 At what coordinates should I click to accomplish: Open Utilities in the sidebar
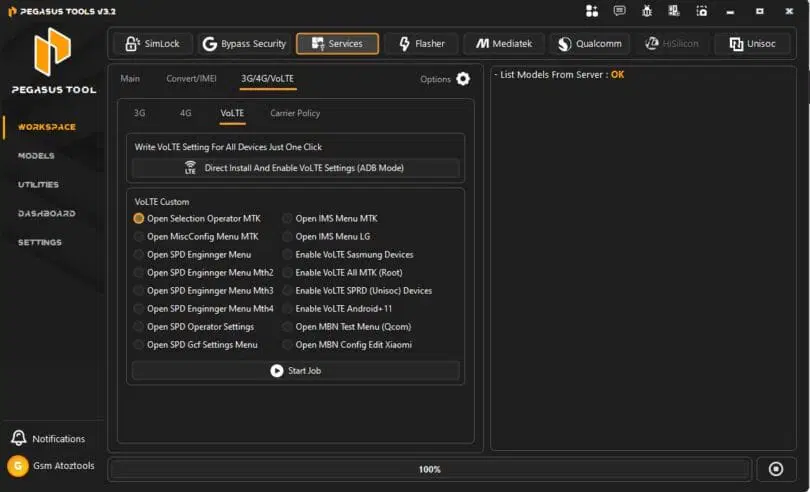click(38, 184)
